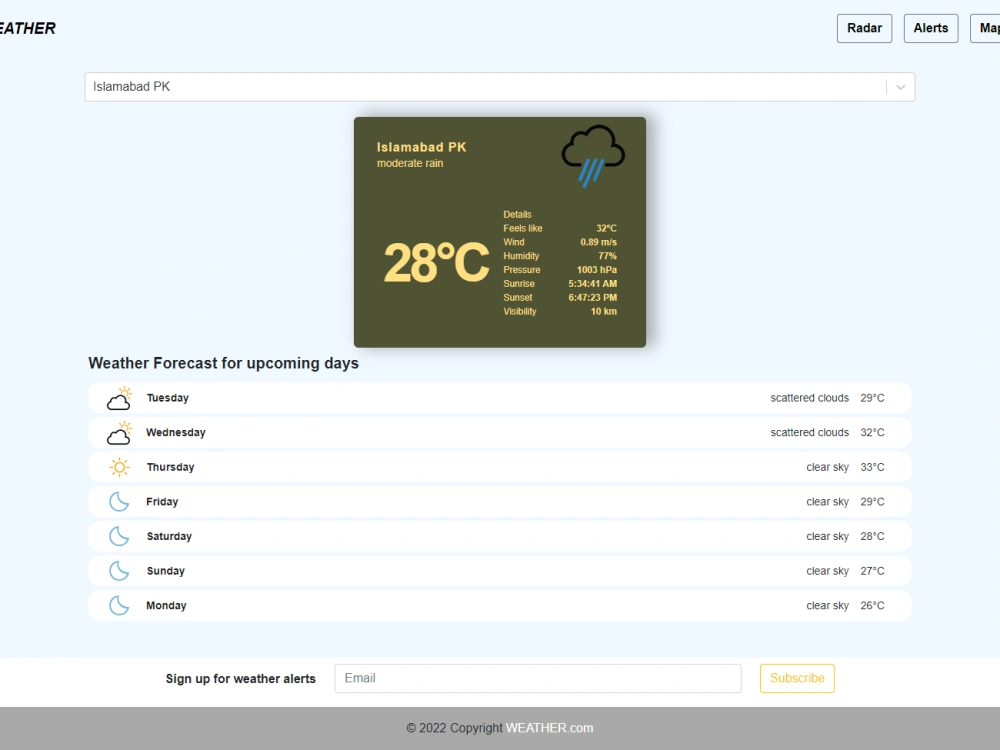This screenshot has width=1000, height=750.
Task: Click Friday's moon icon
Action: [x=119, y=502]
